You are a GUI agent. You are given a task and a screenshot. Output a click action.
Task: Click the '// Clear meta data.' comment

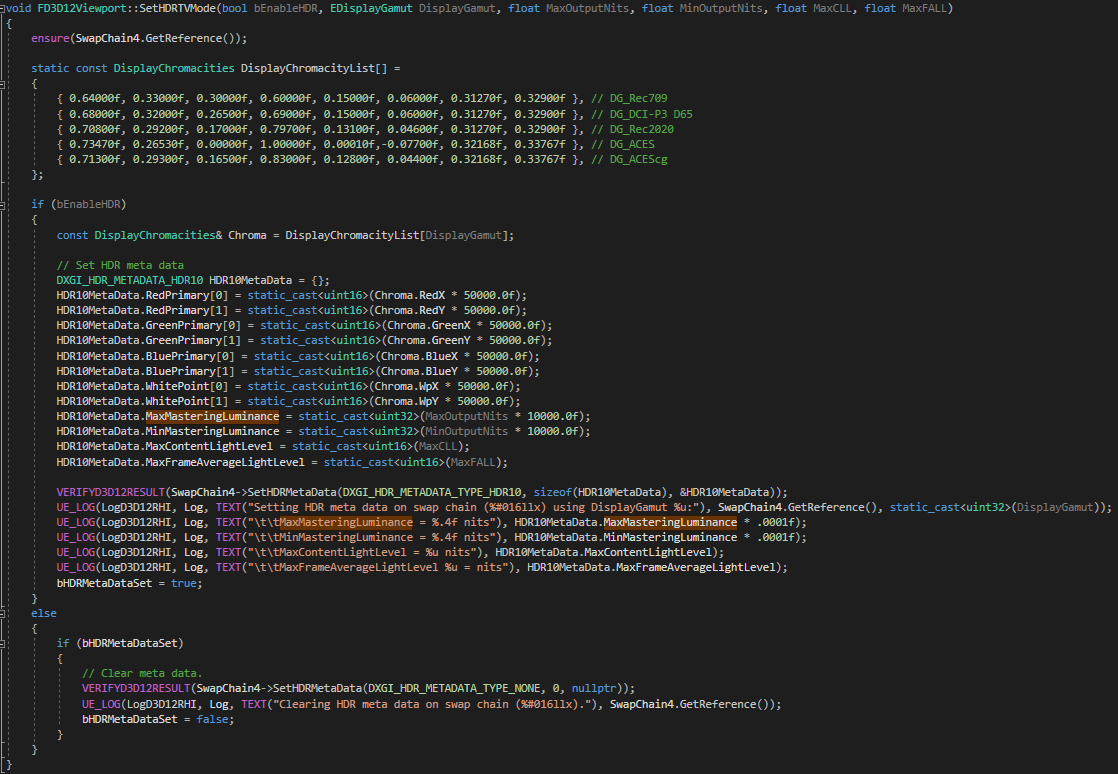[142, 673]
